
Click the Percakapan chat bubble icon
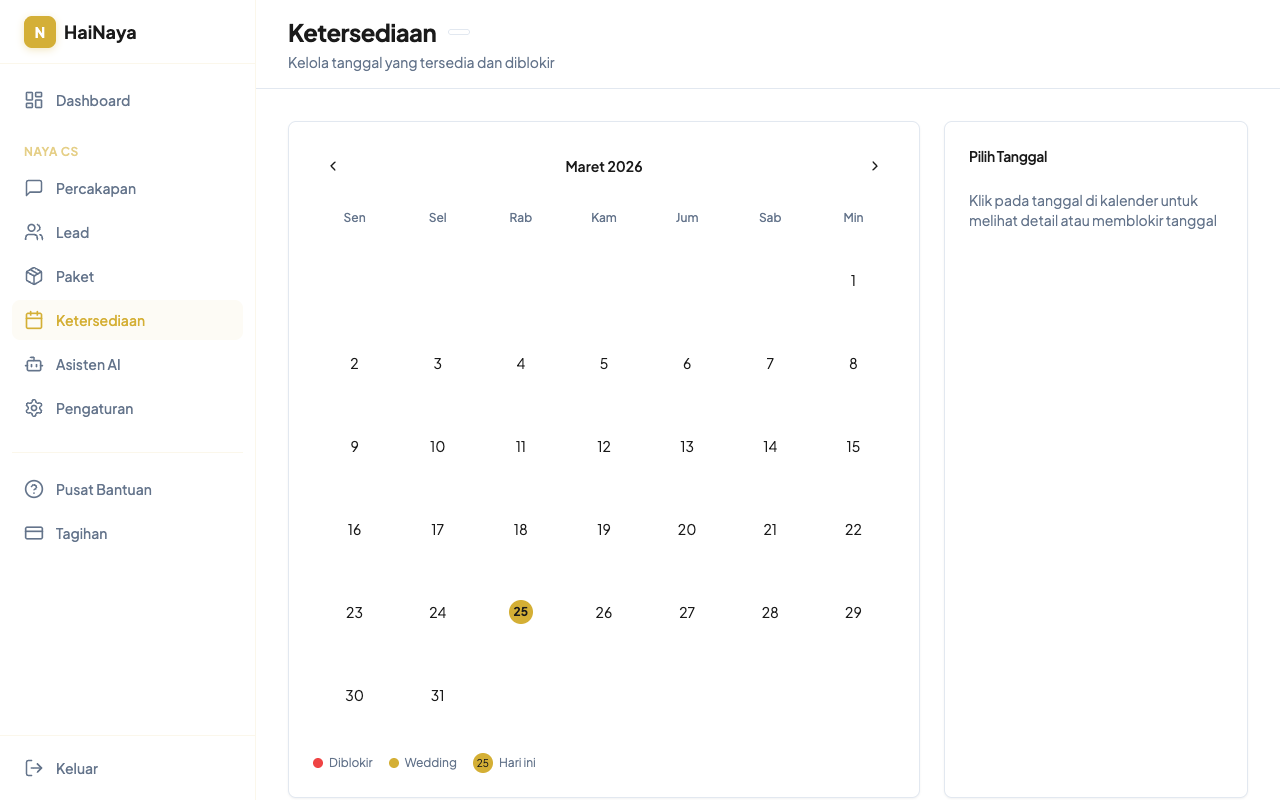pyautogui.click(x=34, y=188)
